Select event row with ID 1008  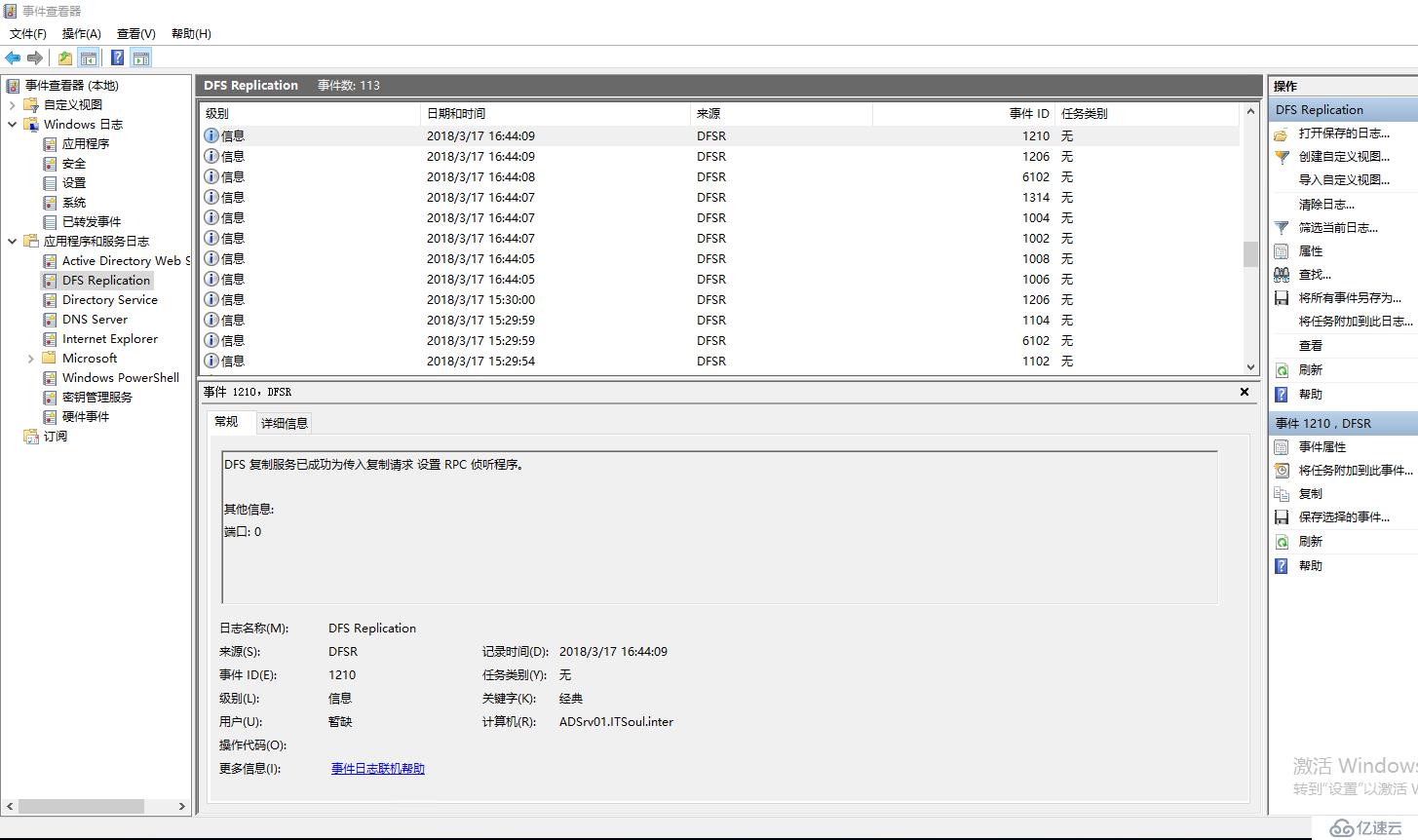tap(719, 259)
